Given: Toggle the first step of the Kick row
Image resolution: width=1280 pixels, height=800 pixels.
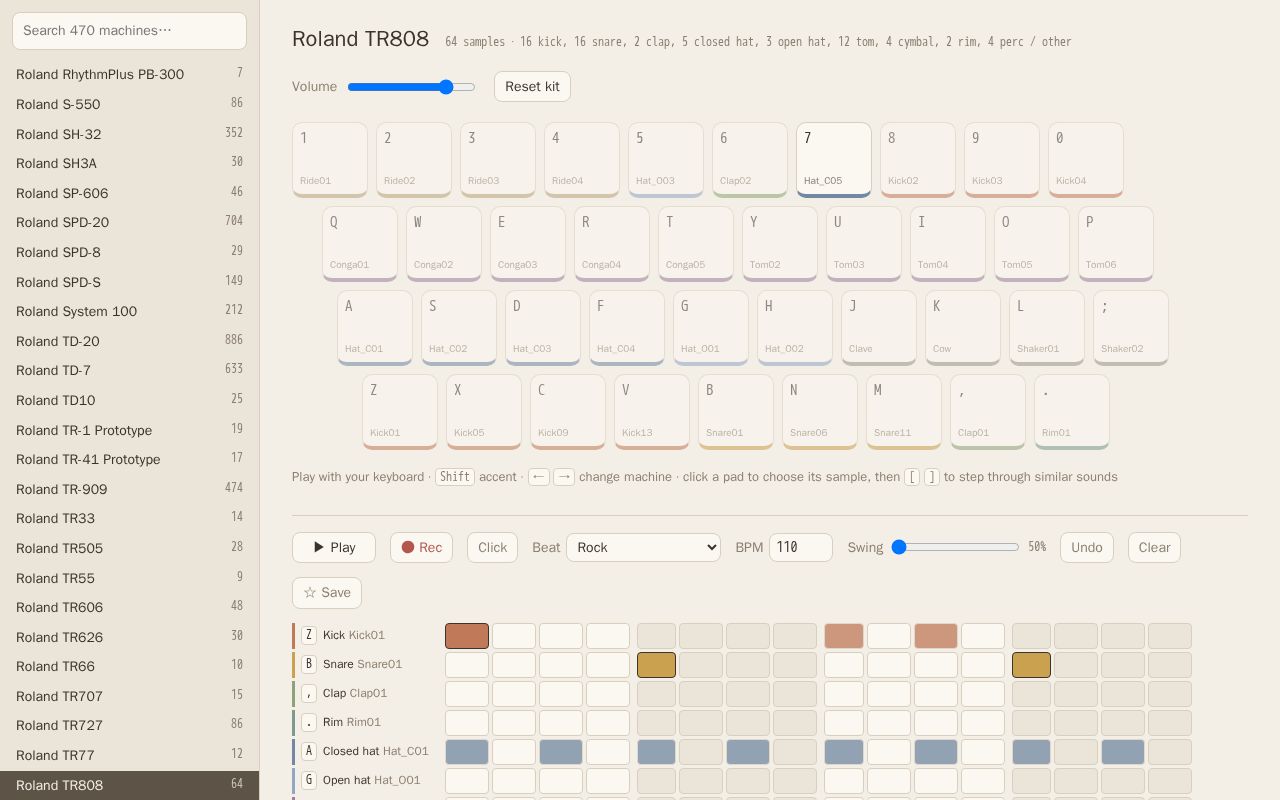Looking at the screenshot, I should (x=467, y=636).
